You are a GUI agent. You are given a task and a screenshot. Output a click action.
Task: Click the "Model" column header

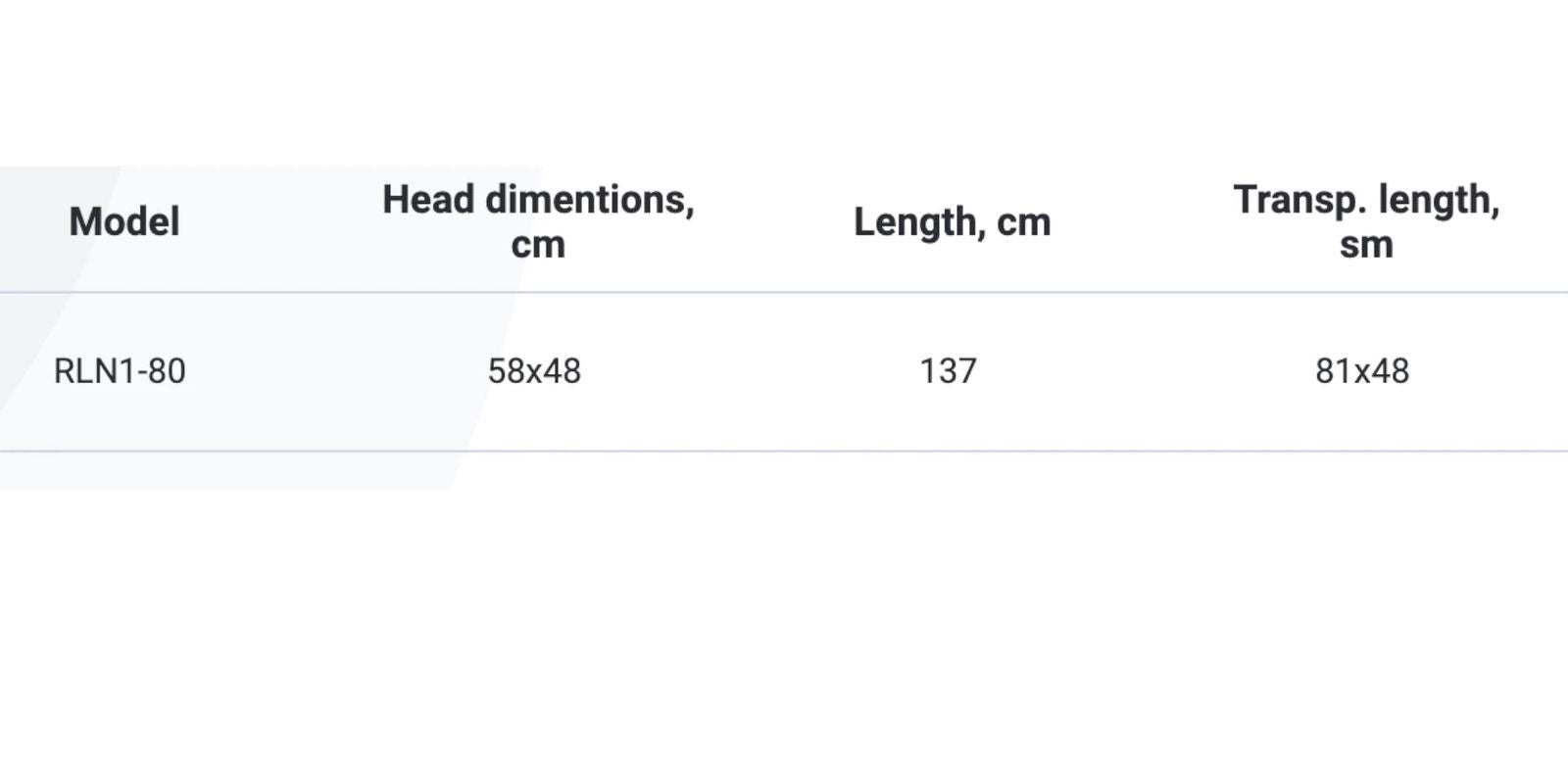124,222
